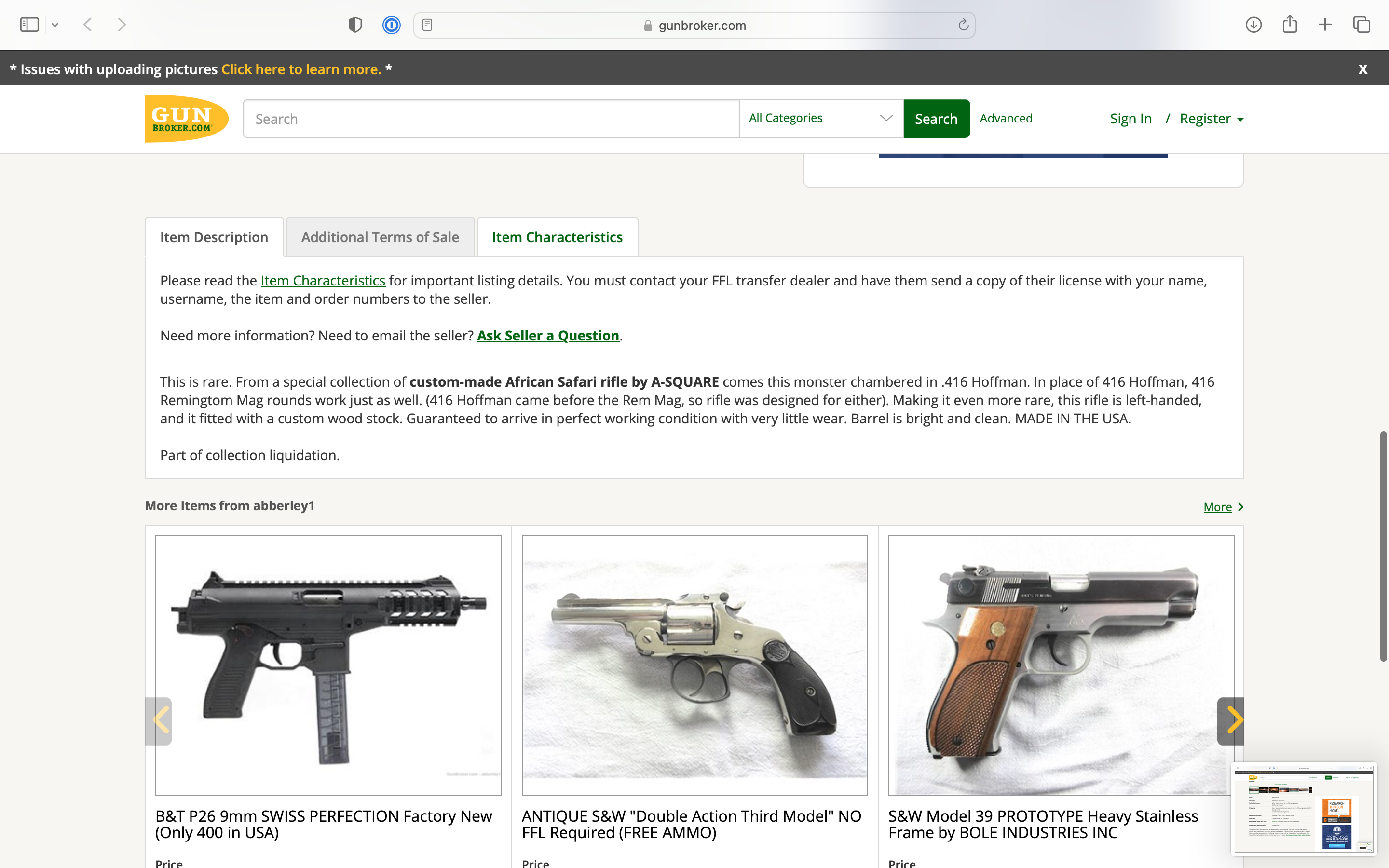
Task: Select the Item Description tab
Action: pyautogui.click(x=214, y=237)
